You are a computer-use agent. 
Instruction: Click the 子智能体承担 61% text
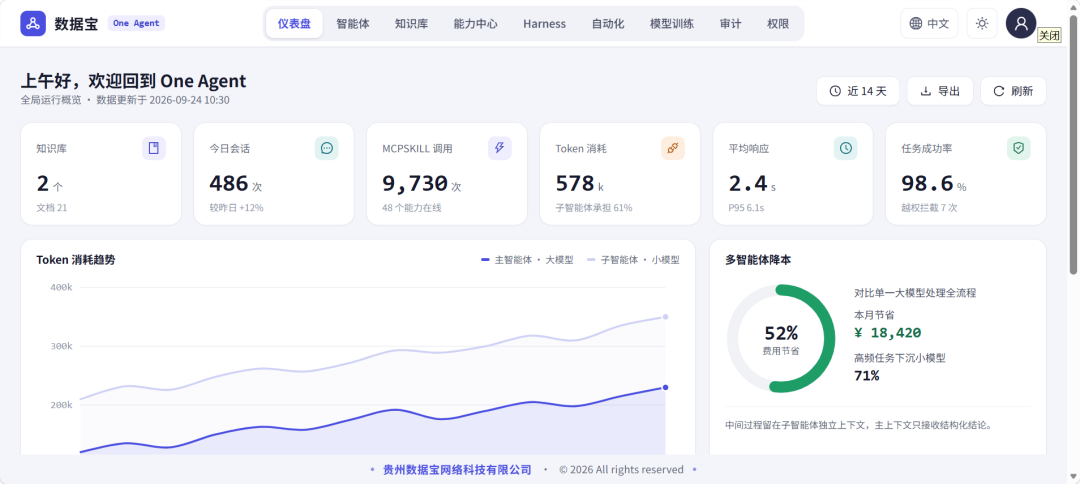[594, 207]
